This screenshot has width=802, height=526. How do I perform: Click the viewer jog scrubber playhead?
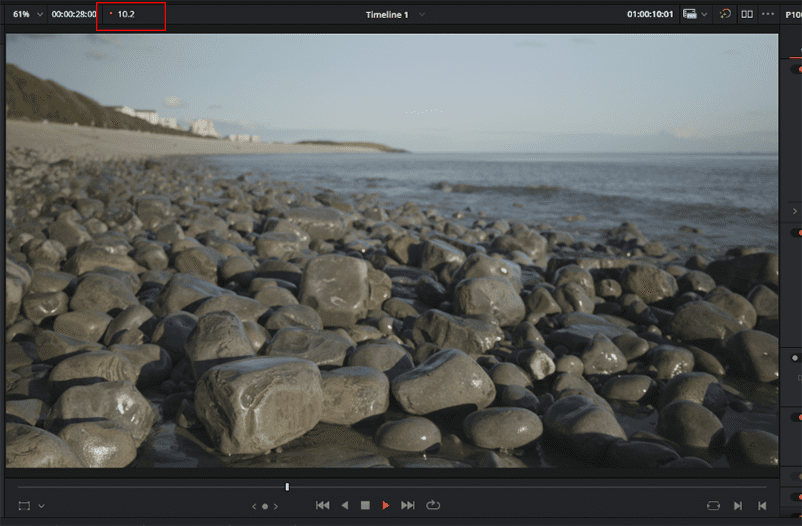287,487
